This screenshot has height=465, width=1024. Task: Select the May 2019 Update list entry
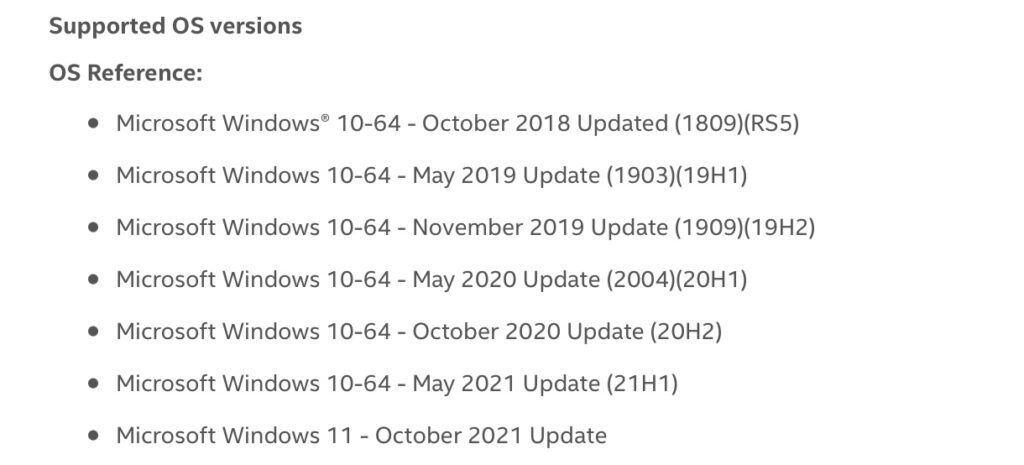(432, 176)
